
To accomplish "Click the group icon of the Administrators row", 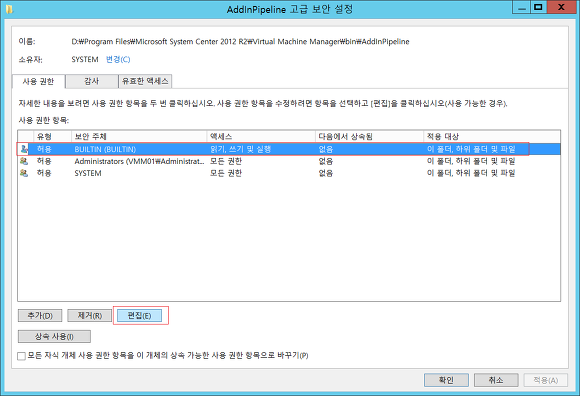I will click(x=24, y=161).
